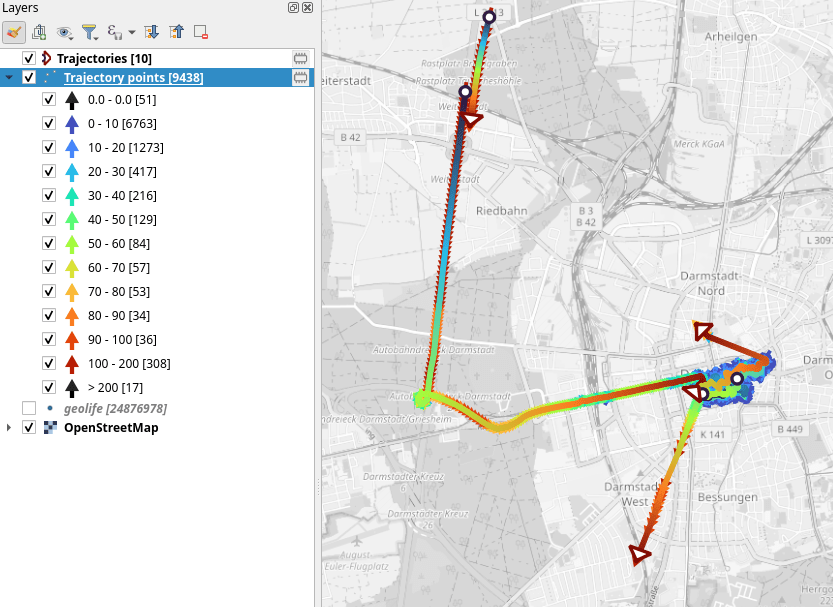
Task: Click the trajectory arrowhead near Darmstadt West
Action: click(x=638, y=554)
